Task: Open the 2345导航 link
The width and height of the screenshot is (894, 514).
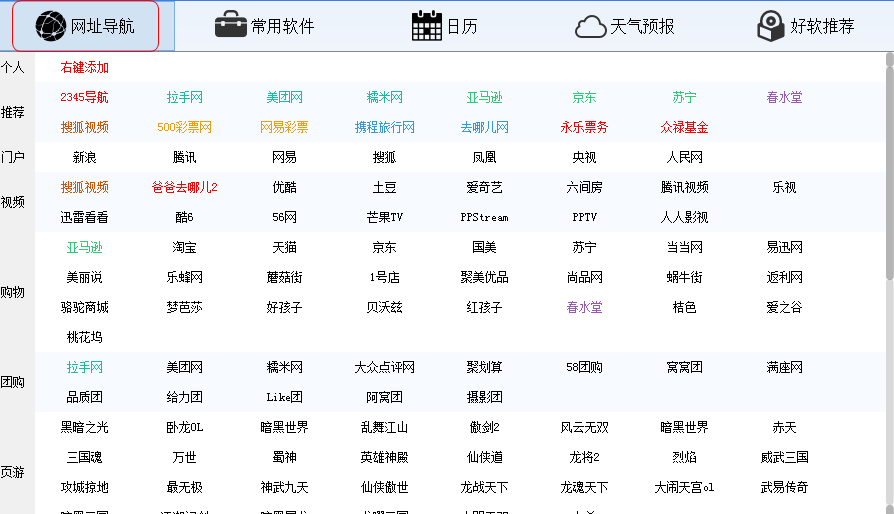Action: [x=84, y=97]
